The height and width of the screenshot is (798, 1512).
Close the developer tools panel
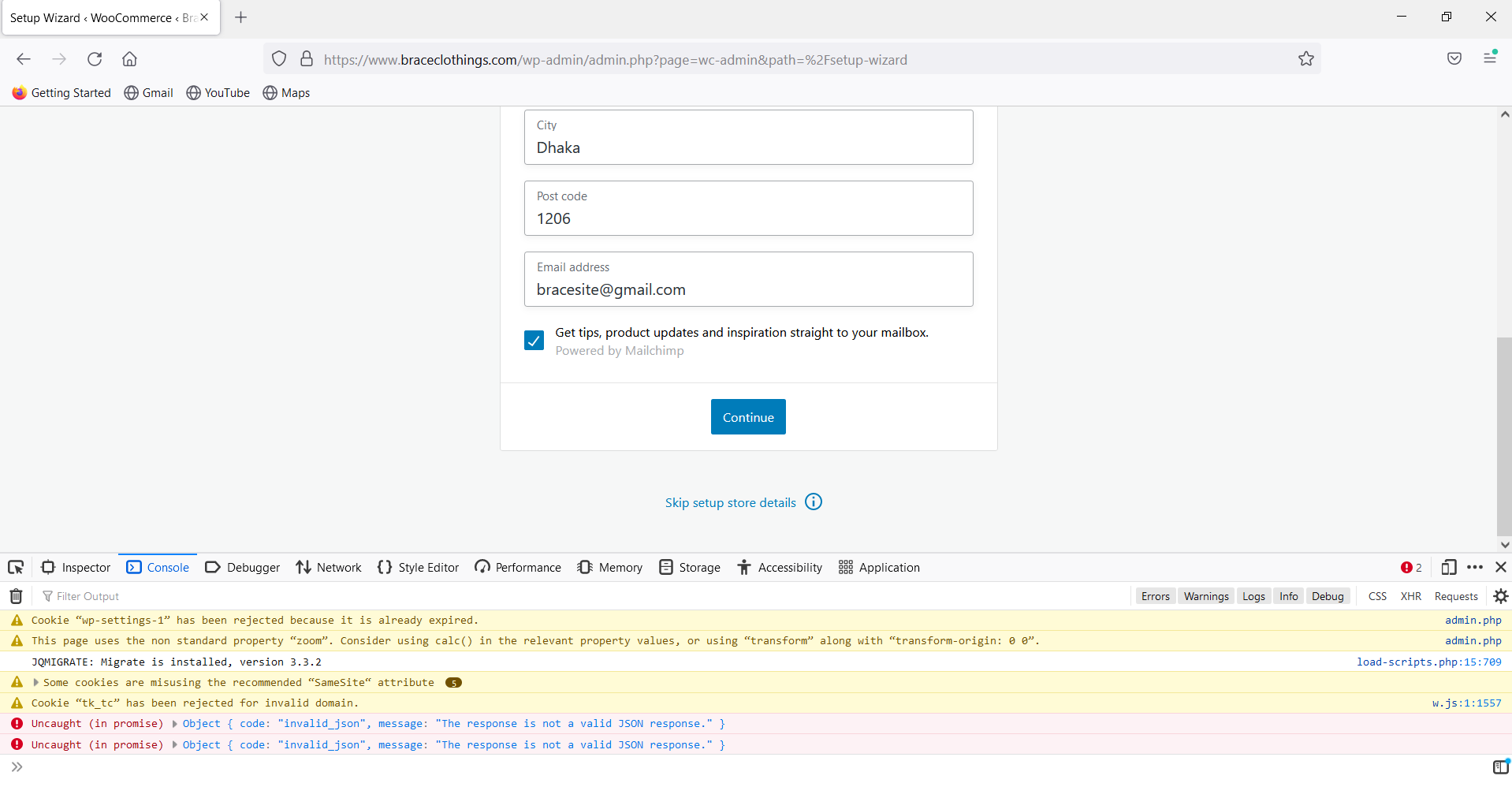pyautogui.click(x=1501, y=568)
